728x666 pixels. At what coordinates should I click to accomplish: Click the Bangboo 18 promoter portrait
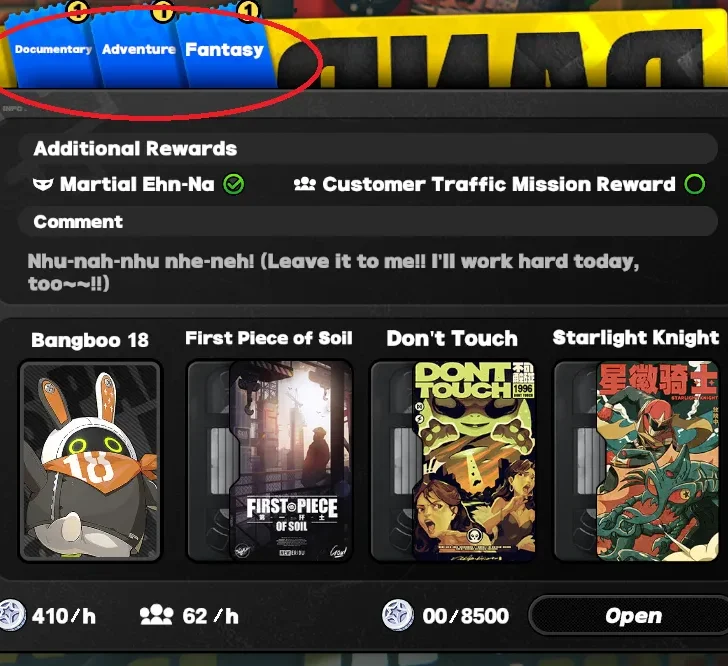click(x=90, y=460)
